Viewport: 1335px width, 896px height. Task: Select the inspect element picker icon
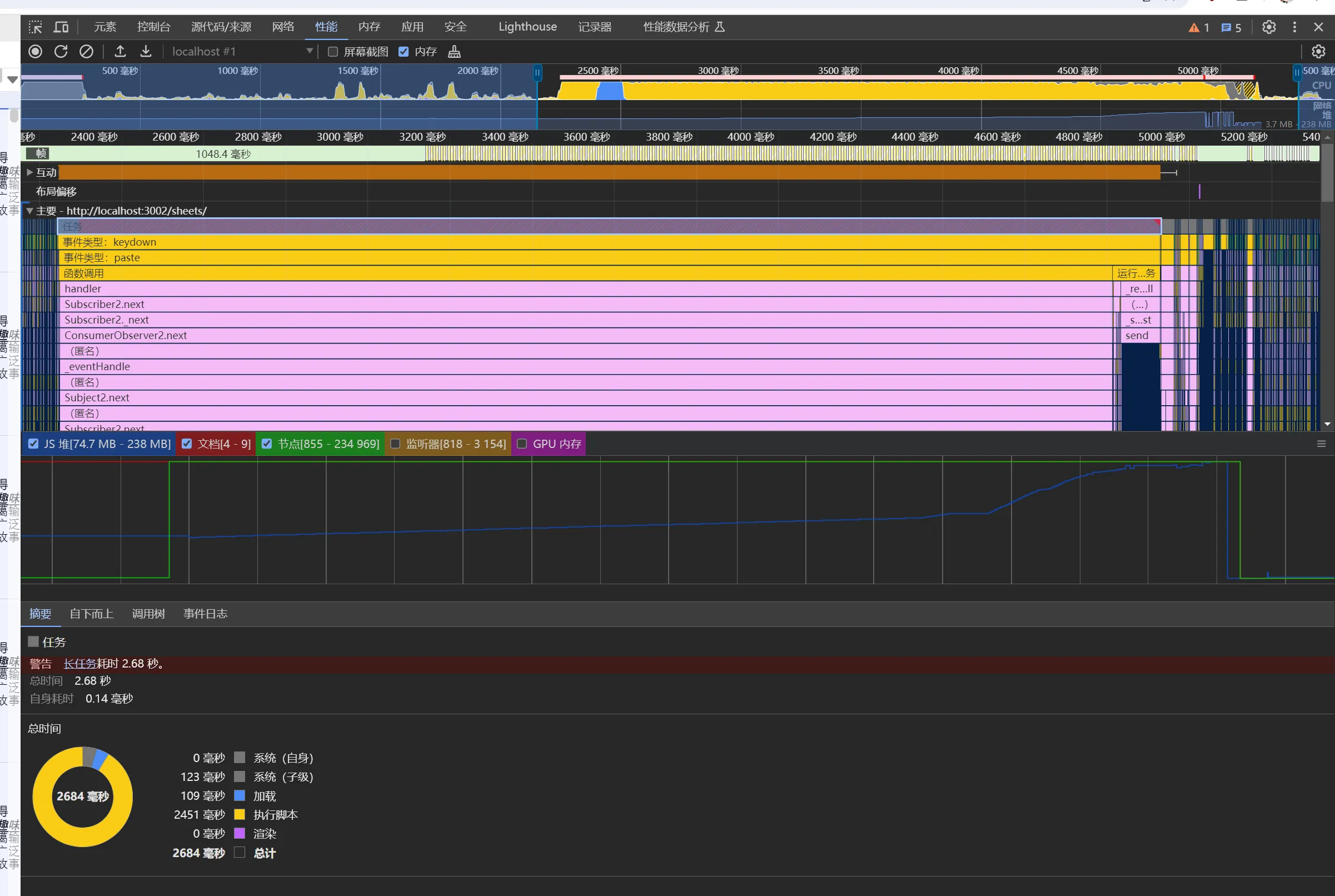36,27
